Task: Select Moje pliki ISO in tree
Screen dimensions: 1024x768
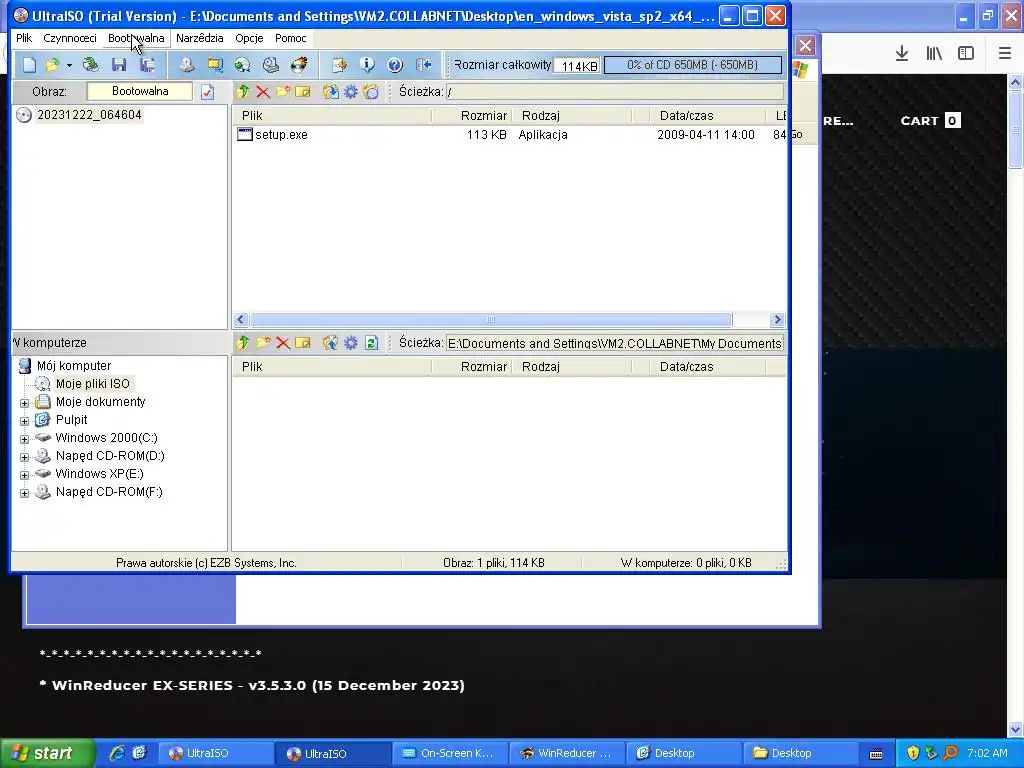Action: click(93, 383)
